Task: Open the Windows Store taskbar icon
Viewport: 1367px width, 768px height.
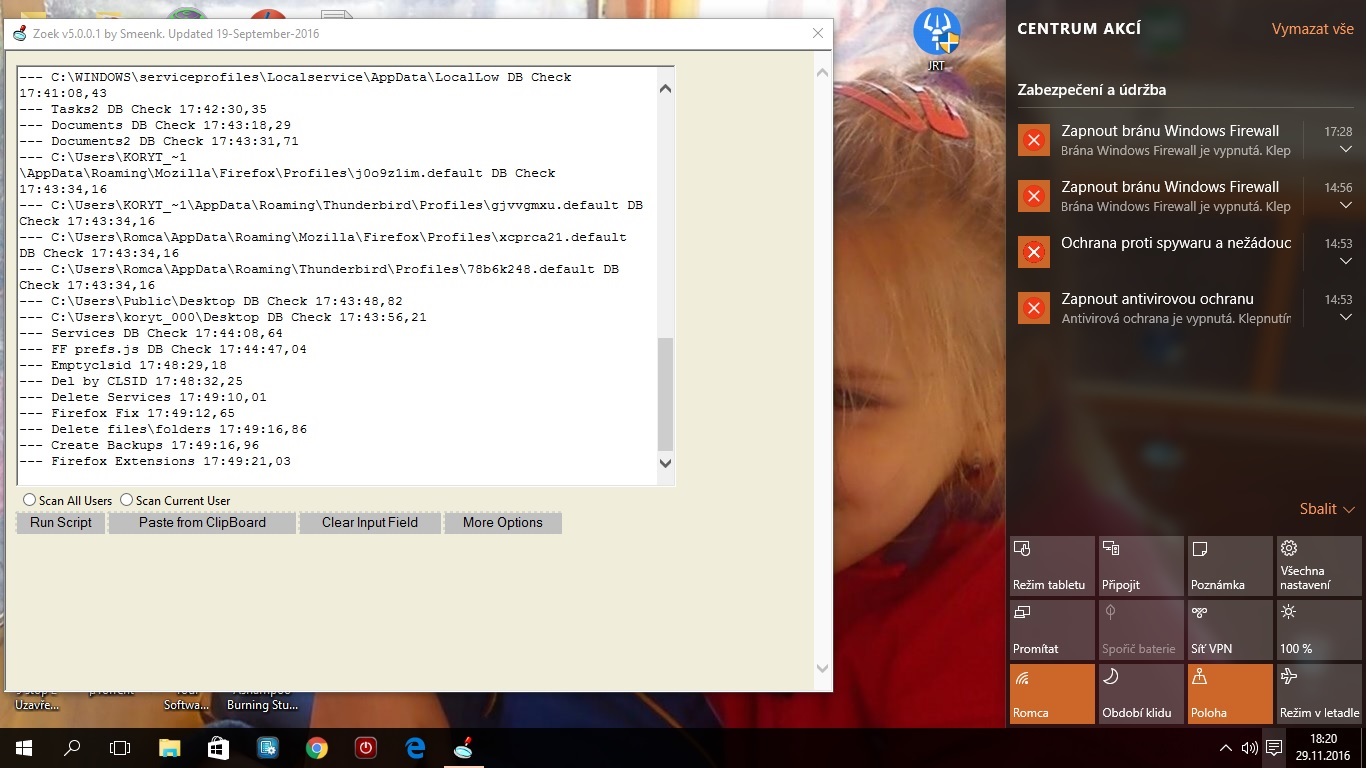Action: [218, 747]
